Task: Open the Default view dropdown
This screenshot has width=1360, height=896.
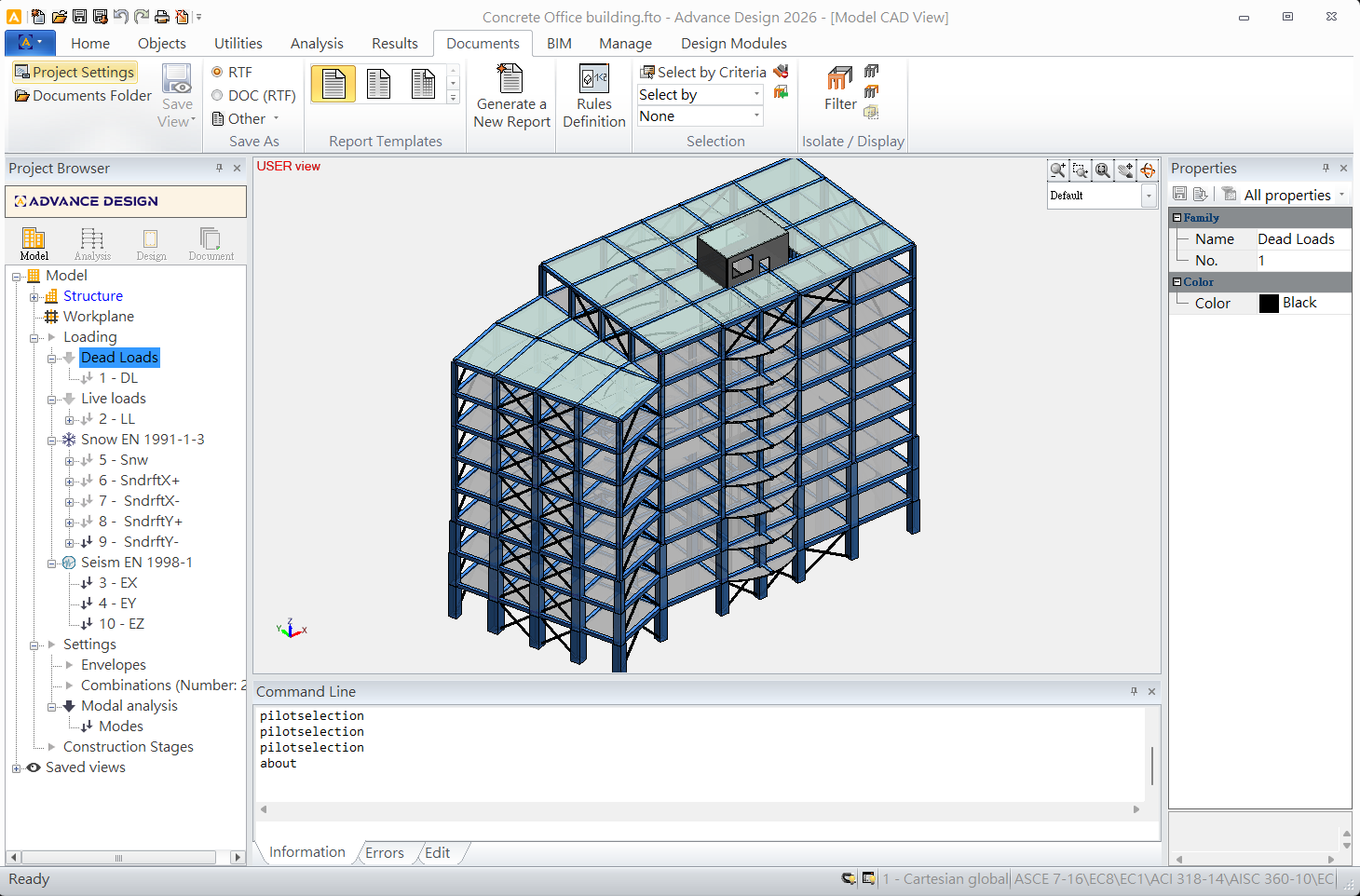Action: coord(1149,196)
